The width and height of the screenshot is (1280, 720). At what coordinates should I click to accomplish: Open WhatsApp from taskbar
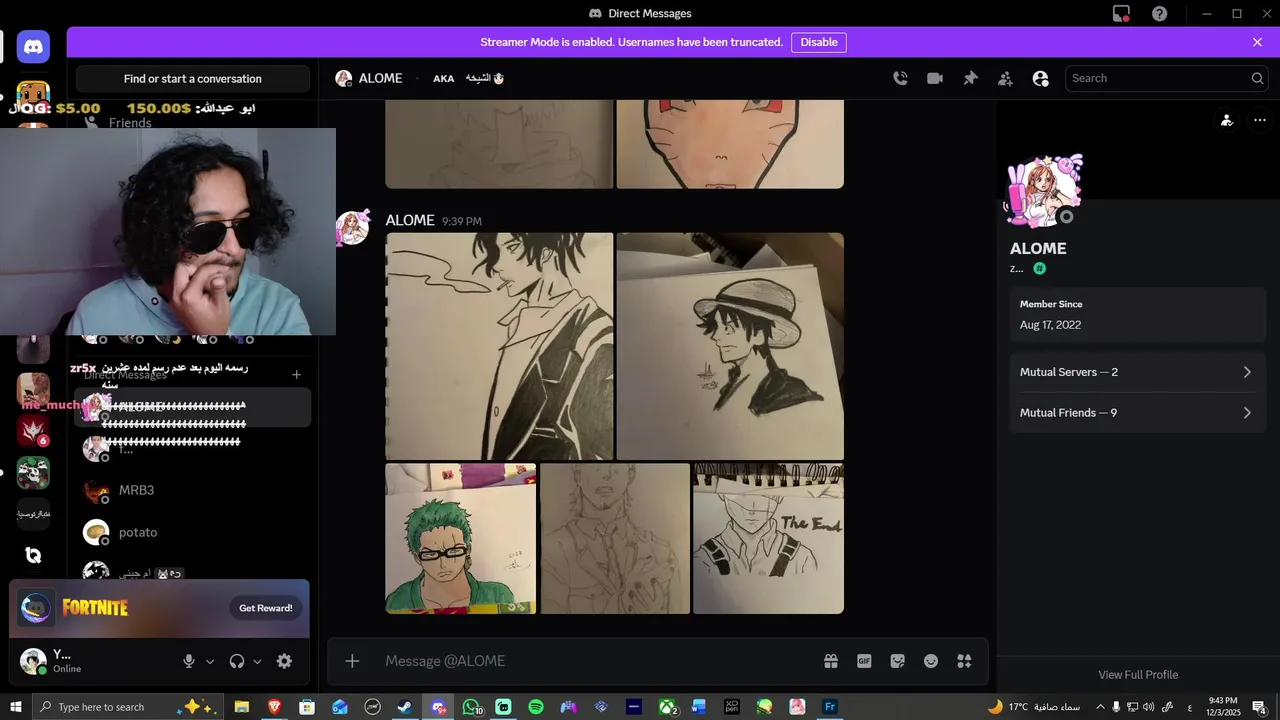point(471,707)
